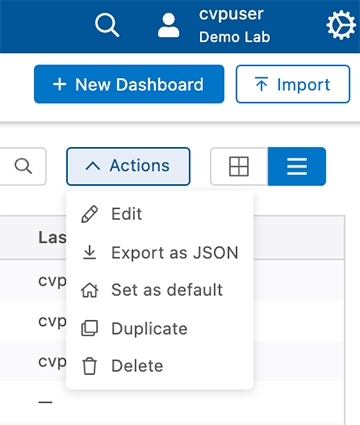Switch to list view layout
Screen dimensions: 360x425
[x=297, y=166]
